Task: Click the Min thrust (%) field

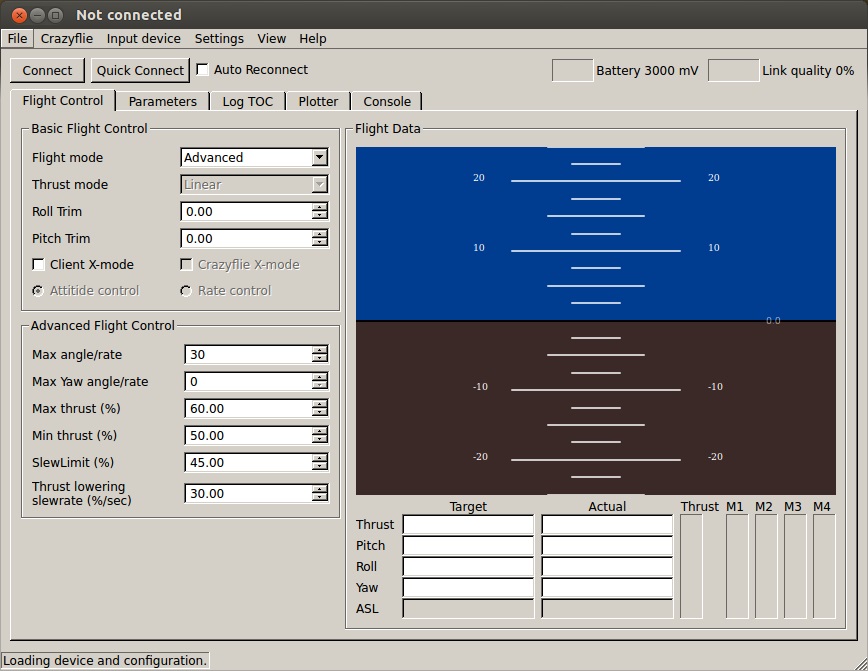Action: 249,436
